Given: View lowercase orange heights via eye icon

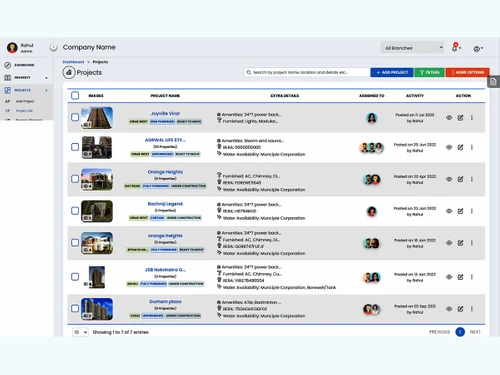Looking at the screenshot, I should [449, 243].
